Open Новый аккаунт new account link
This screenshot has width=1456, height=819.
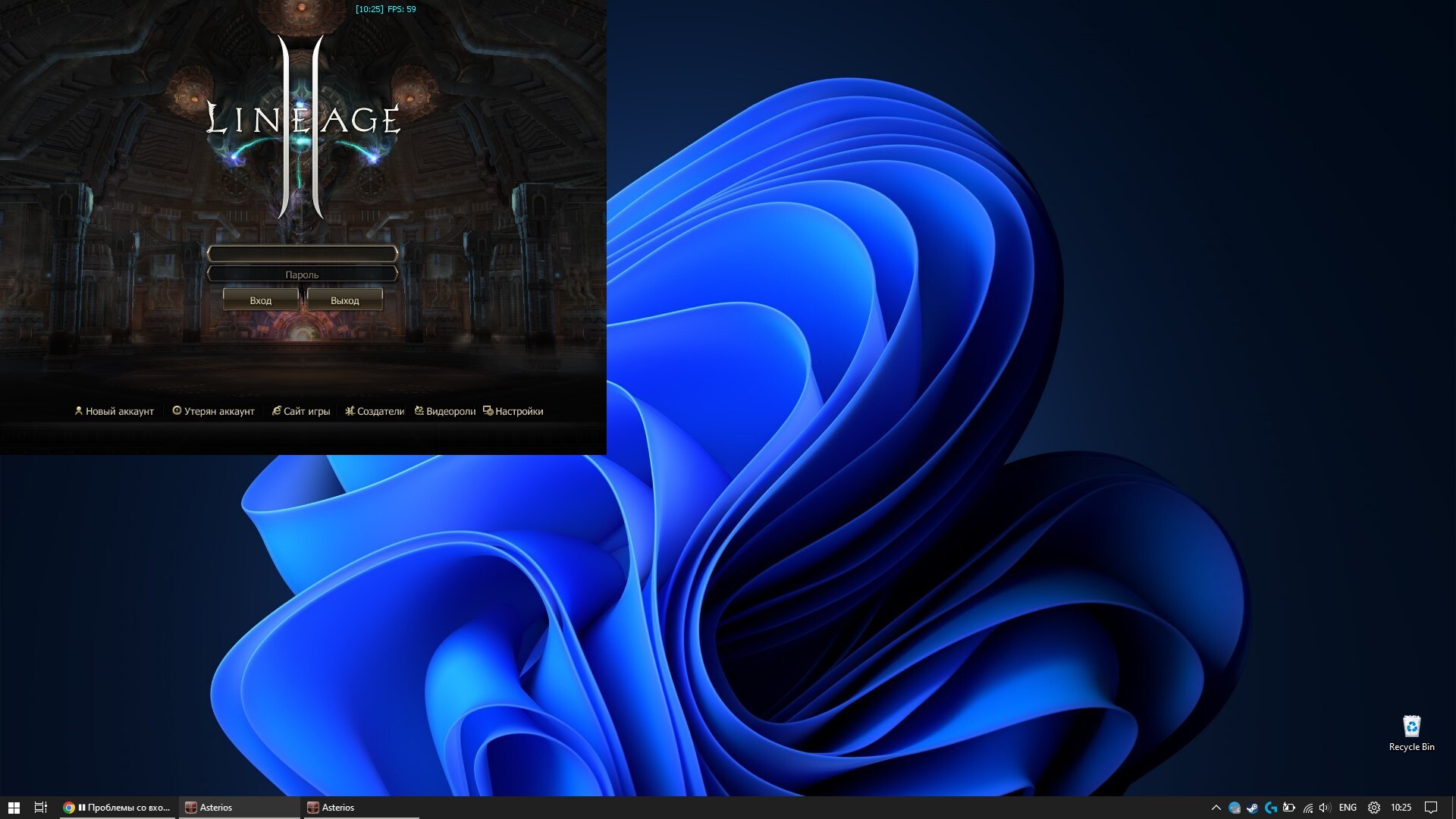[x=120, y=411]
